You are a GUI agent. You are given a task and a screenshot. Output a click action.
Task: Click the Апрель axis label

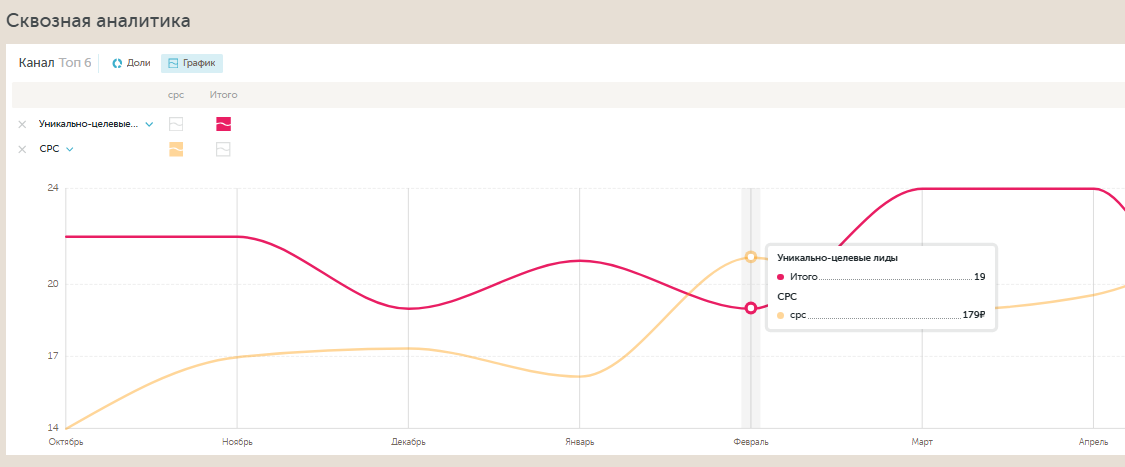(x=1093, y=442)
